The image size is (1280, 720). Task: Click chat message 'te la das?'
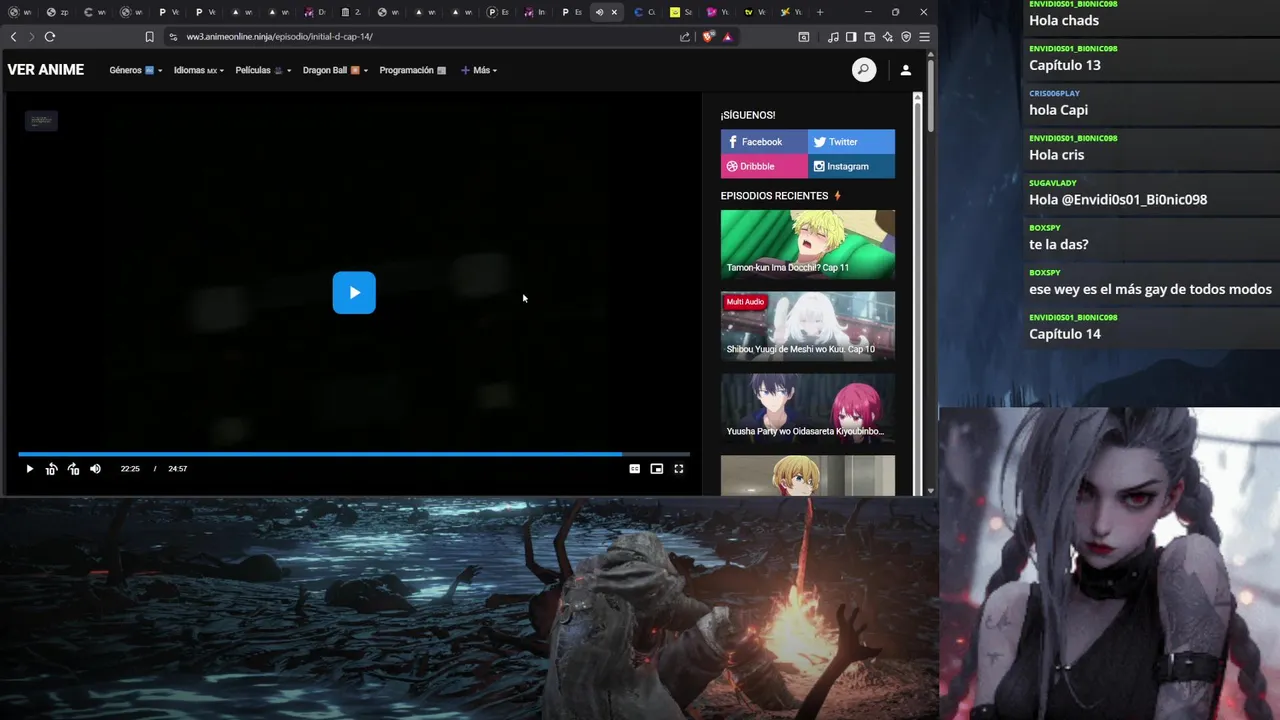(1059, 244)
